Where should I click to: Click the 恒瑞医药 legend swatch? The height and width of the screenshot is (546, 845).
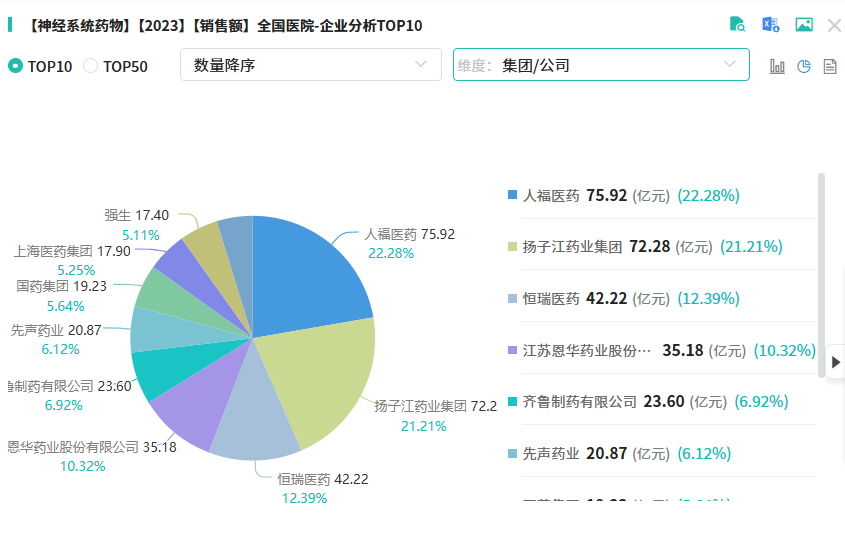512,298
